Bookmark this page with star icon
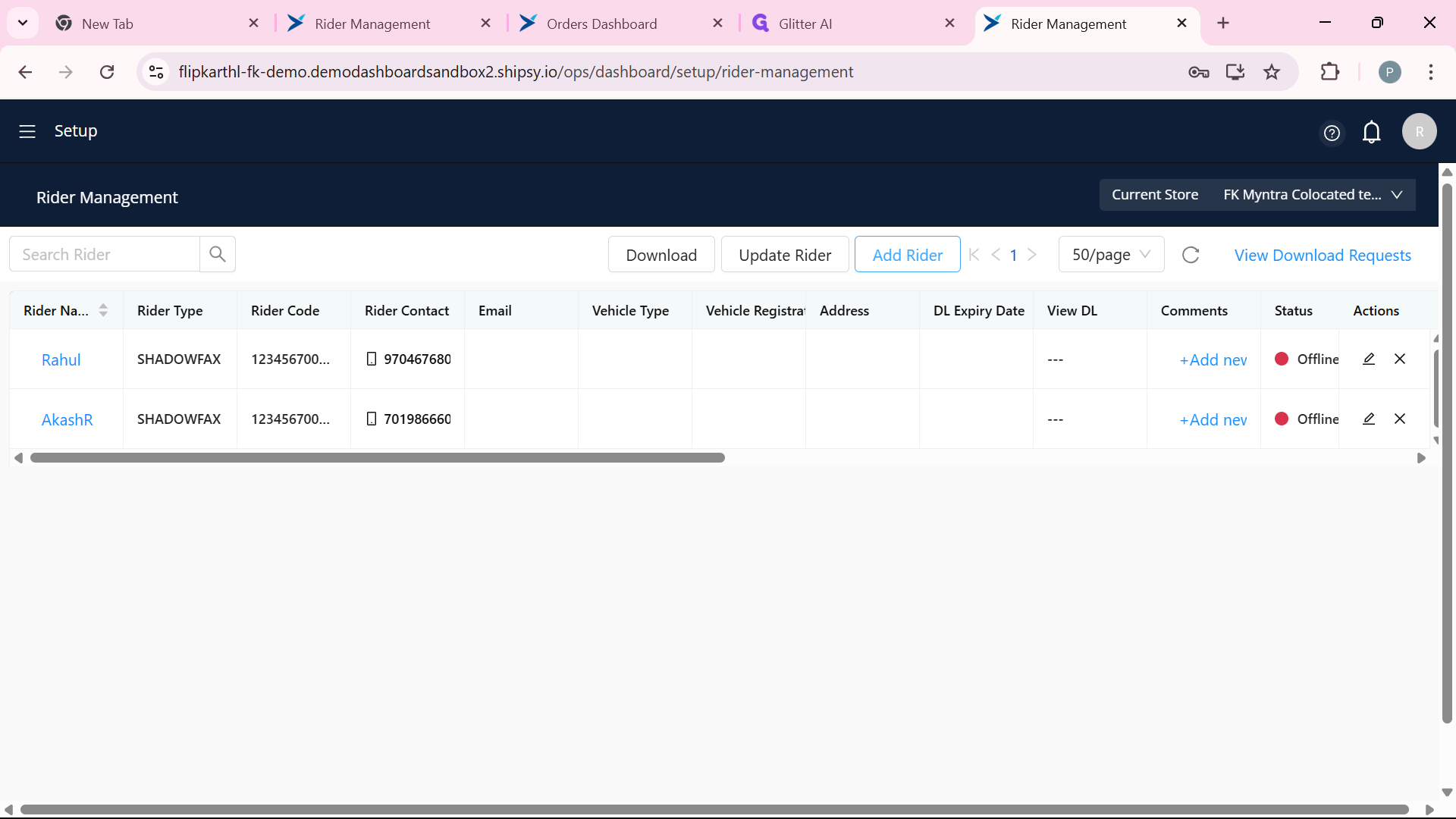1456x819 pixels. click(x=1272, y=72)
